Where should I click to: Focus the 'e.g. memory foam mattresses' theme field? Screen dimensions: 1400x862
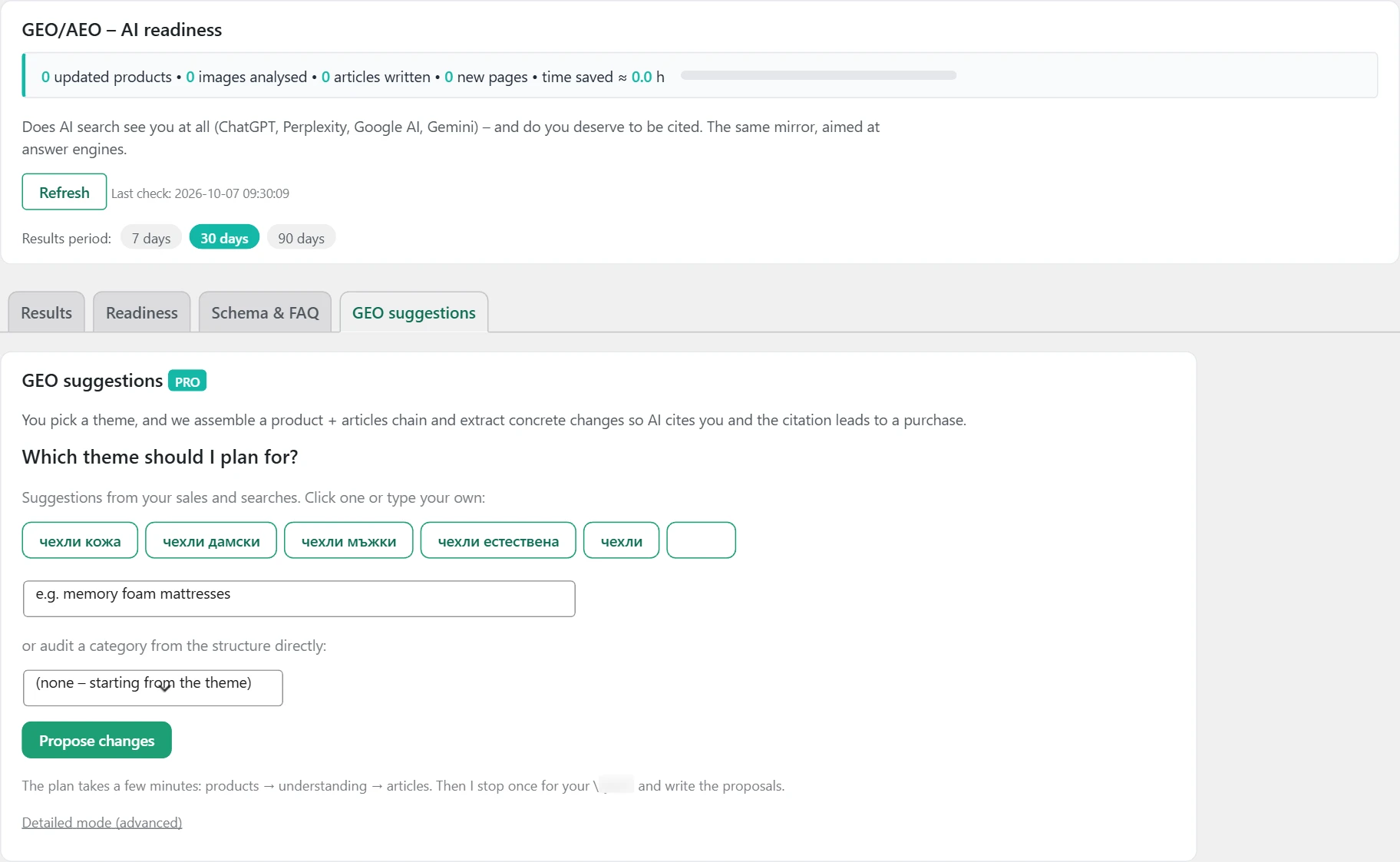coord(299,599)
